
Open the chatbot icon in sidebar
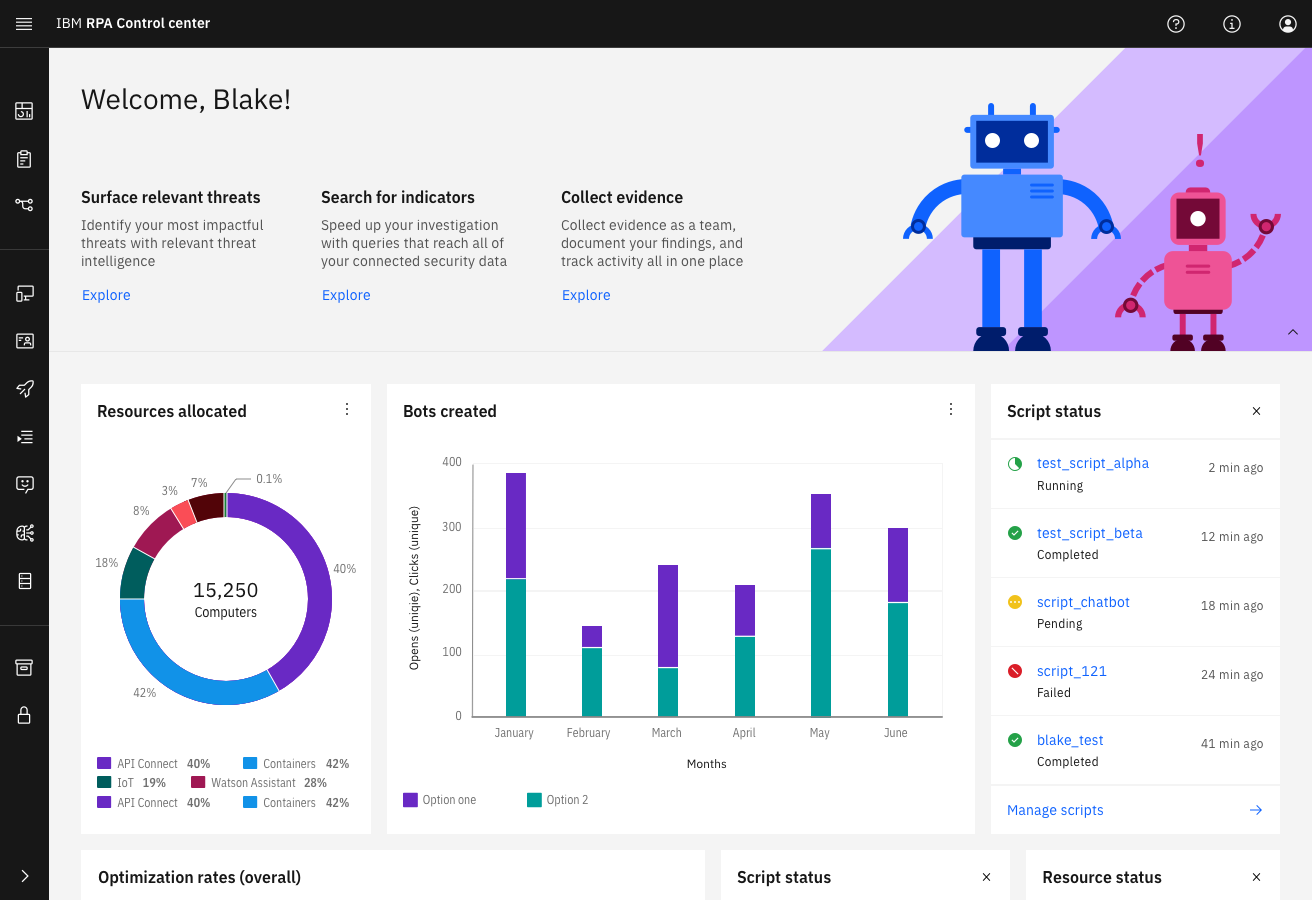(x=24, y=485)
